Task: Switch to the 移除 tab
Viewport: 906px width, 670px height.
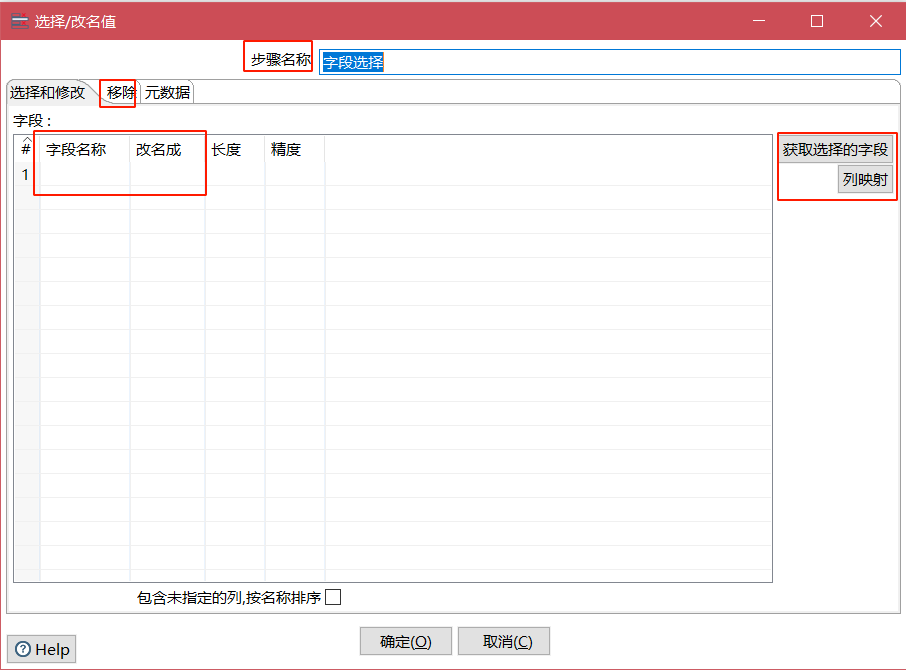Action: (x=120, y=93)
